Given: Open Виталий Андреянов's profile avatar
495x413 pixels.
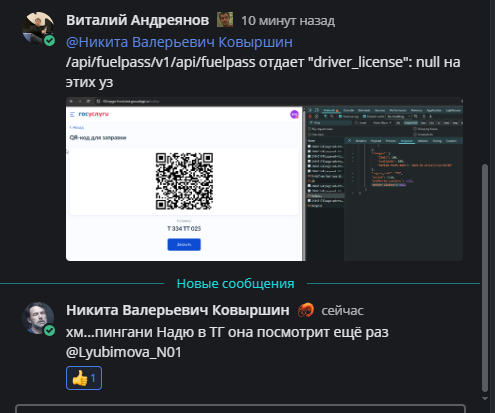Looking at the screenshot, I should [38, 28].
